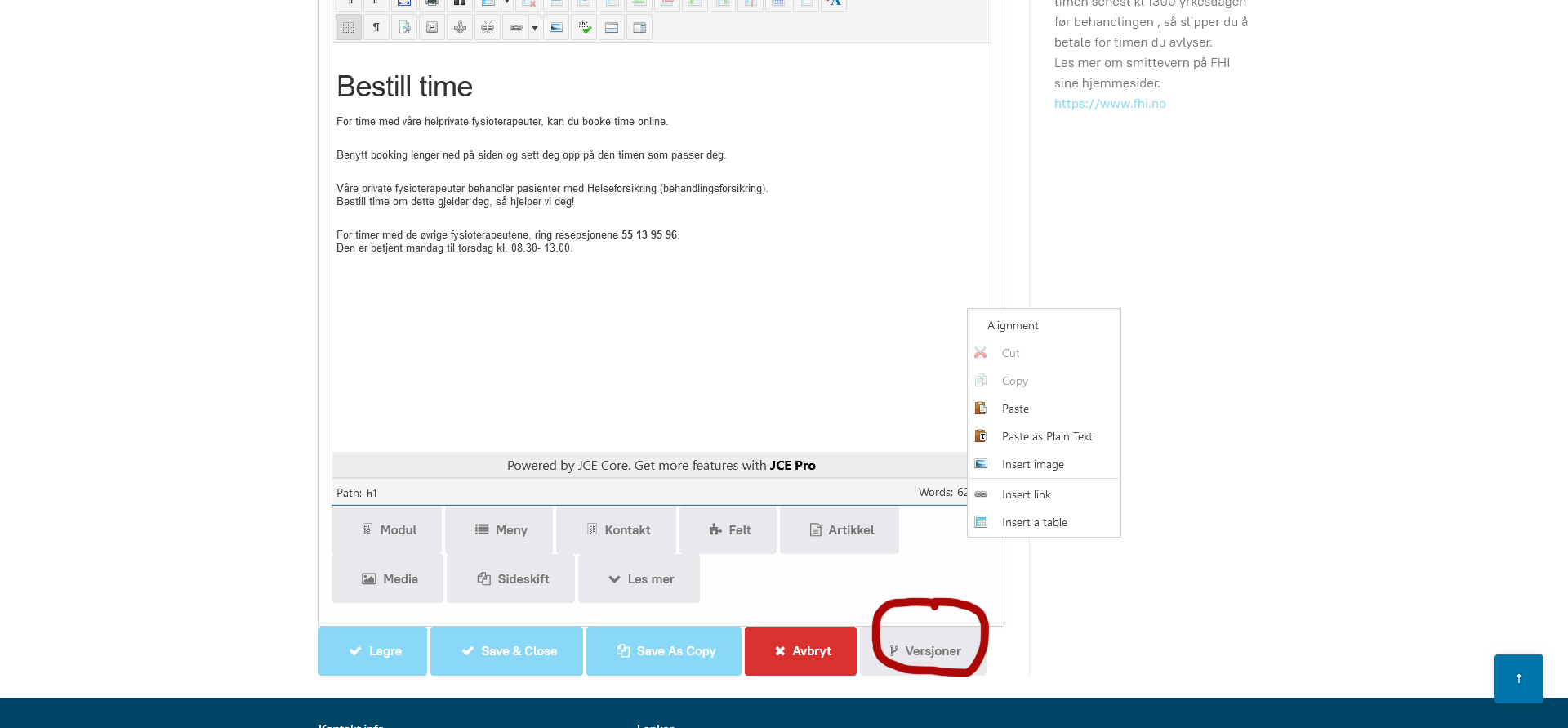Choose Insert link from the context menu
Image resolution: width=1568 pixels, height=728 pixels.
1044,494
